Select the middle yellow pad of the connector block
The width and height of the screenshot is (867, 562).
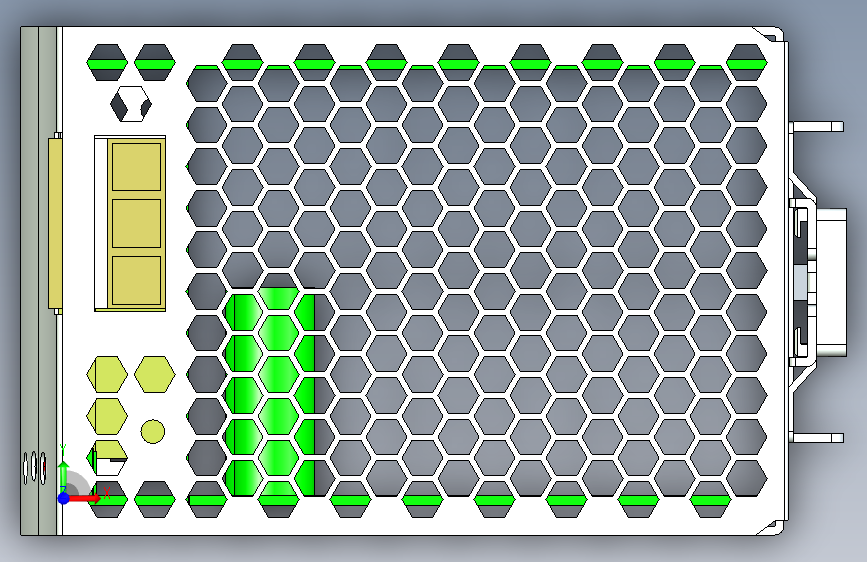pos(137,223)
